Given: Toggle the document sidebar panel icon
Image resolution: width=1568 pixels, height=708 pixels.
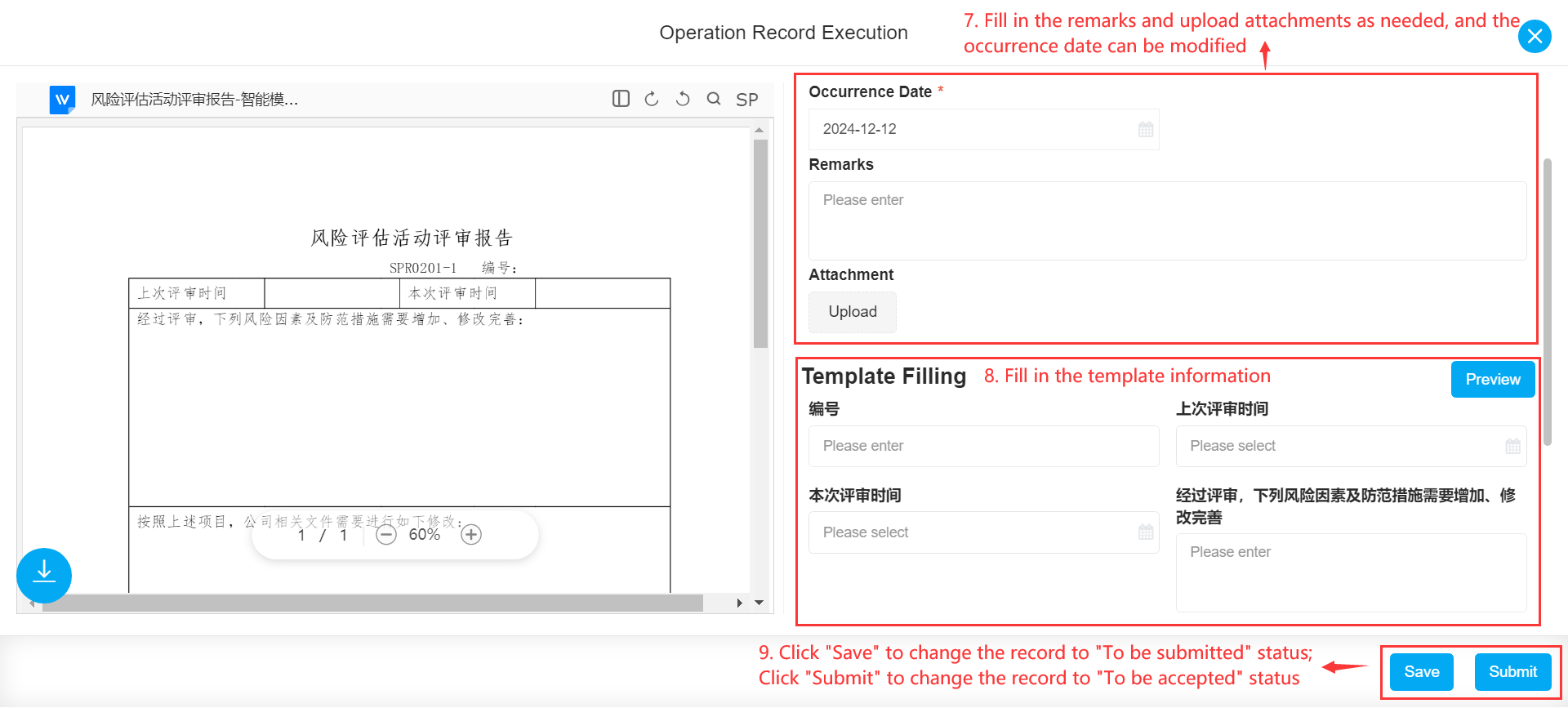Looking at the screenshot, I should 621,99.
